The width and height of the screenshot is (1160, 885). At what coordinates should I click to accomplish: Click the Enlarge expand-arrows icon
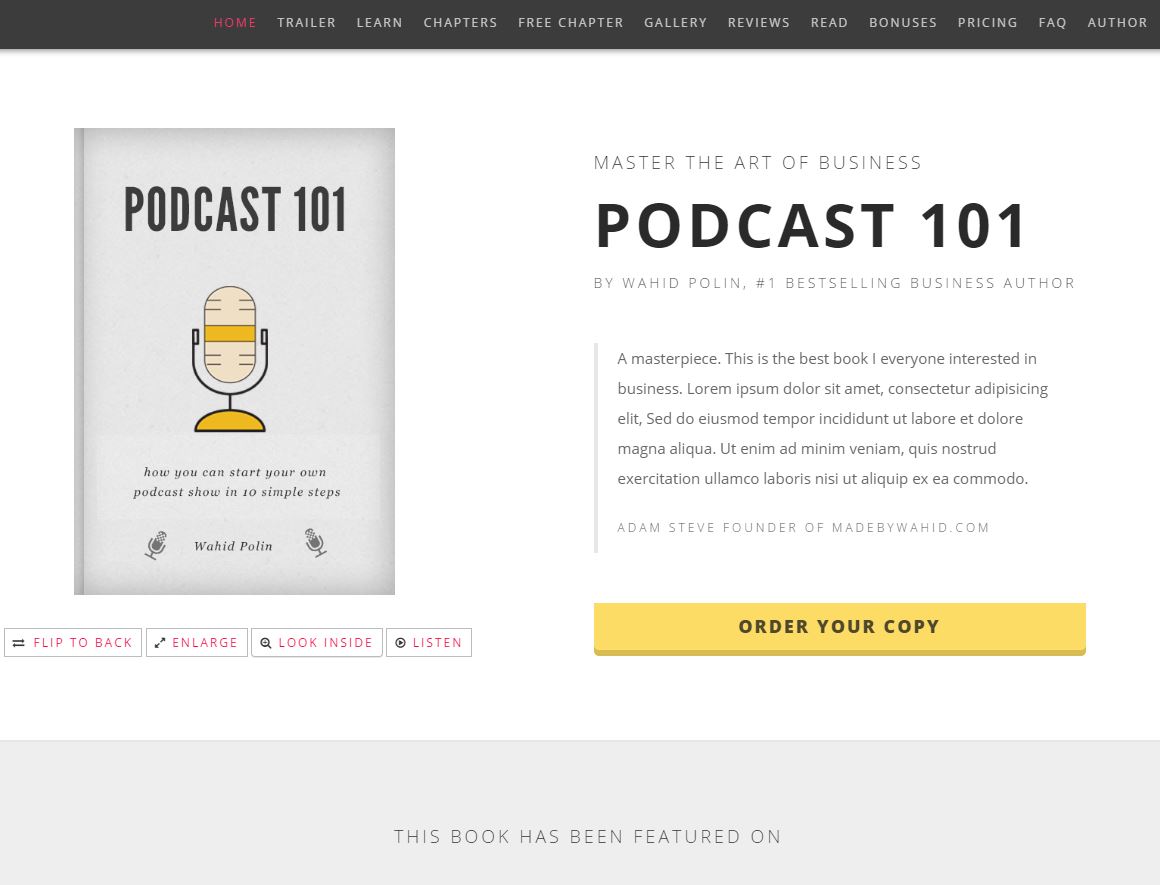coord(160,643)
